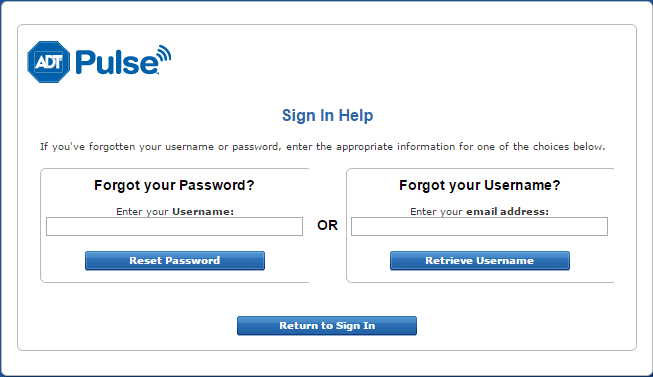Click the word 'Password' in Reset Password
This screenshot has height=377, width=653.
[x=192, y=261]
